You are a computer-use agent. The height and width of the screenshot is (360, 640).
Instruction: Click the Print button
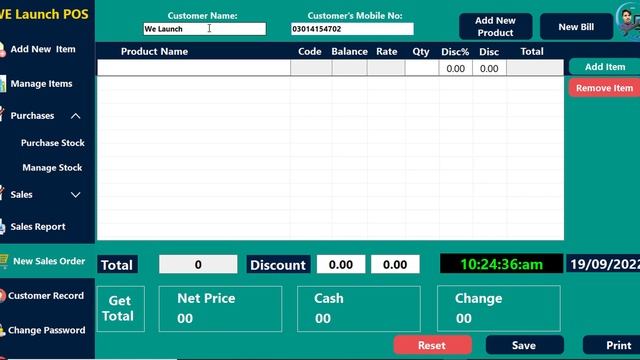point(611,345)
